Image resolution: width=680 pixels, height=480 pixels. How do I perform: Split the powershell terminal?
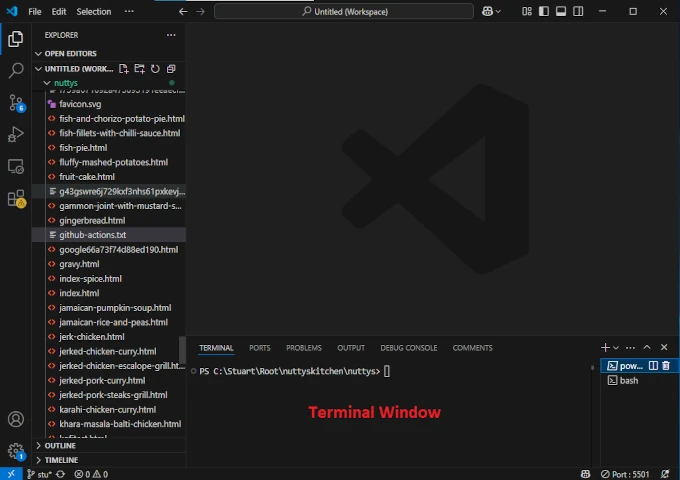tap(653, 366)
